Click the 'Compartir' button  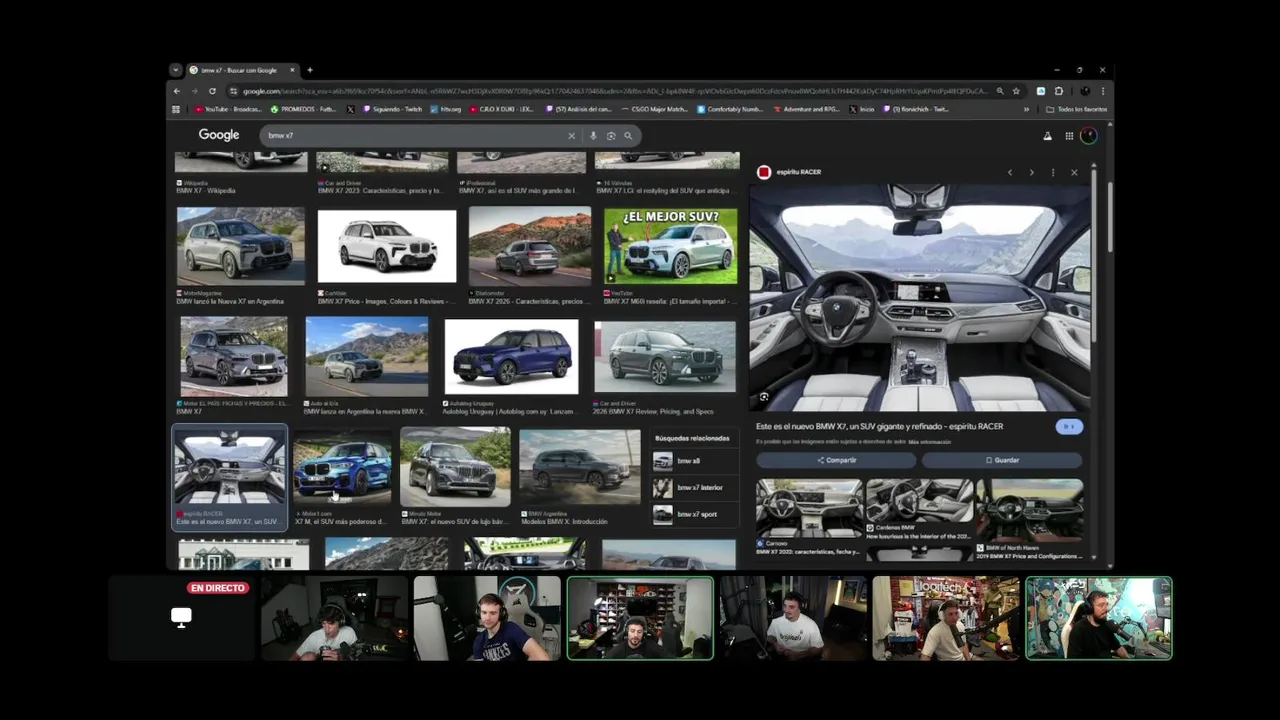[836, 460]
